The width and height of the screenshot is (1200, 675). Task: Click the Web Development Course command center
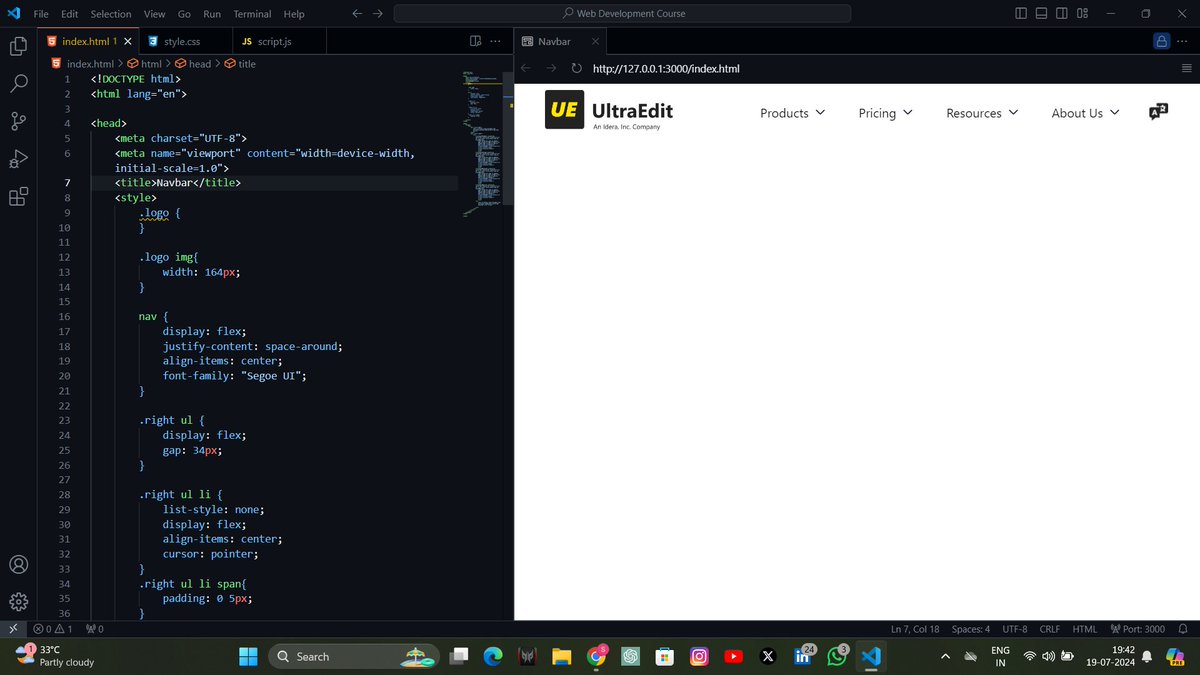(x=622, y=14)
